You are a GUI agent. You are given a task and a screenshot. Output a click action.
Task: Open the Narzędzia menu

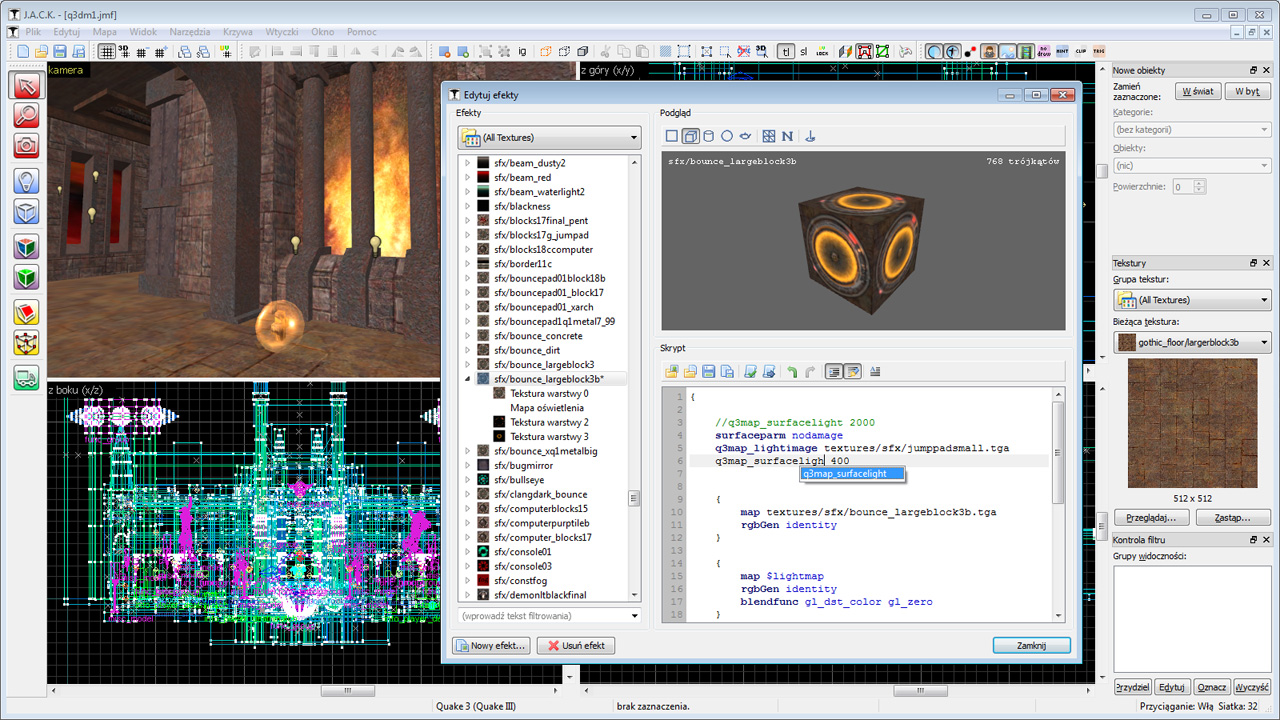coord(190,32)
